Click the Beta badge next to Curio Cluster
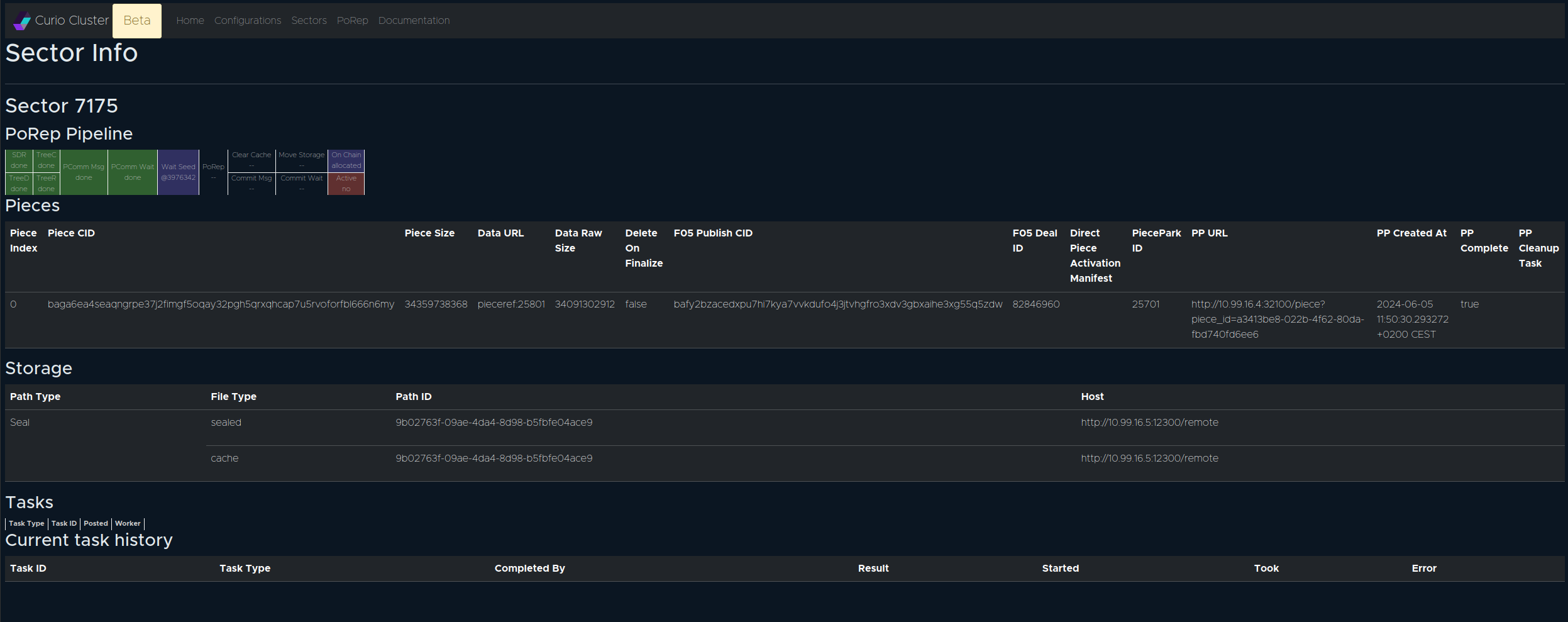The width and height of the screenshot is (1568, 622). 137,21
